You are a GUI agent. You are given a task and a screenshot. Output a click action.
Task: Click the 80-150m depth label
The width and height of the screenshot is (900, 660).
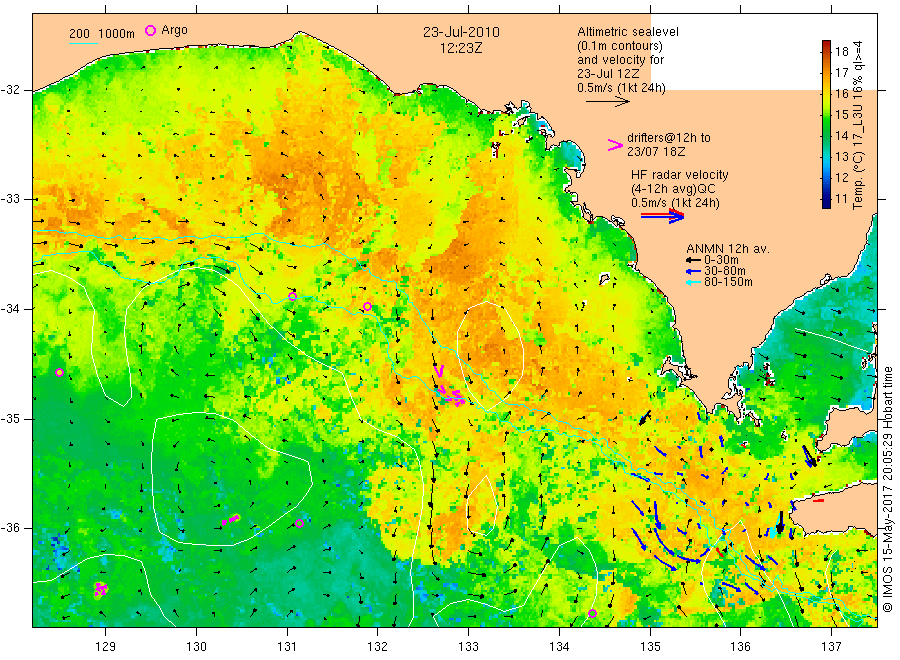pos(728,282)
